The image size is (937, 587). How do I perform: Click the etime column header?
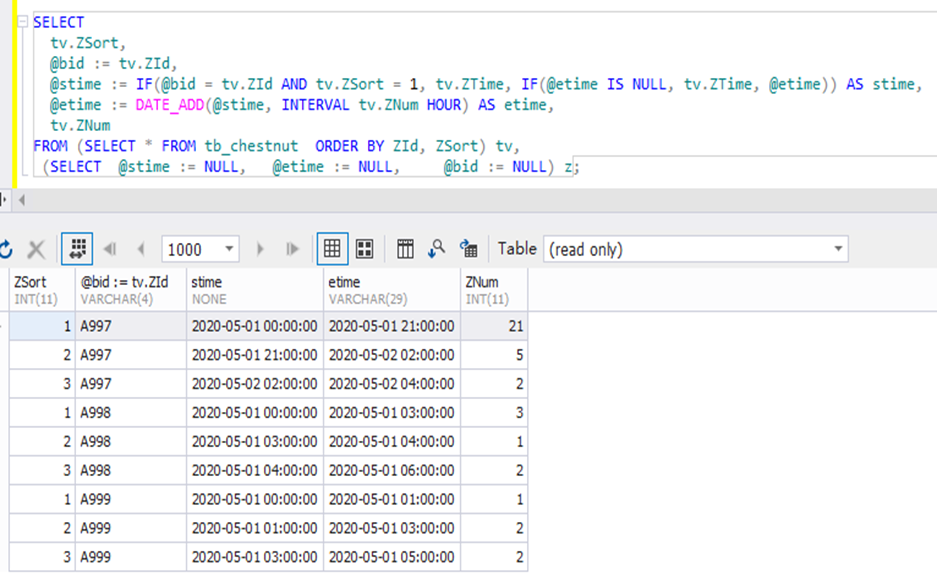pos(392,289)
